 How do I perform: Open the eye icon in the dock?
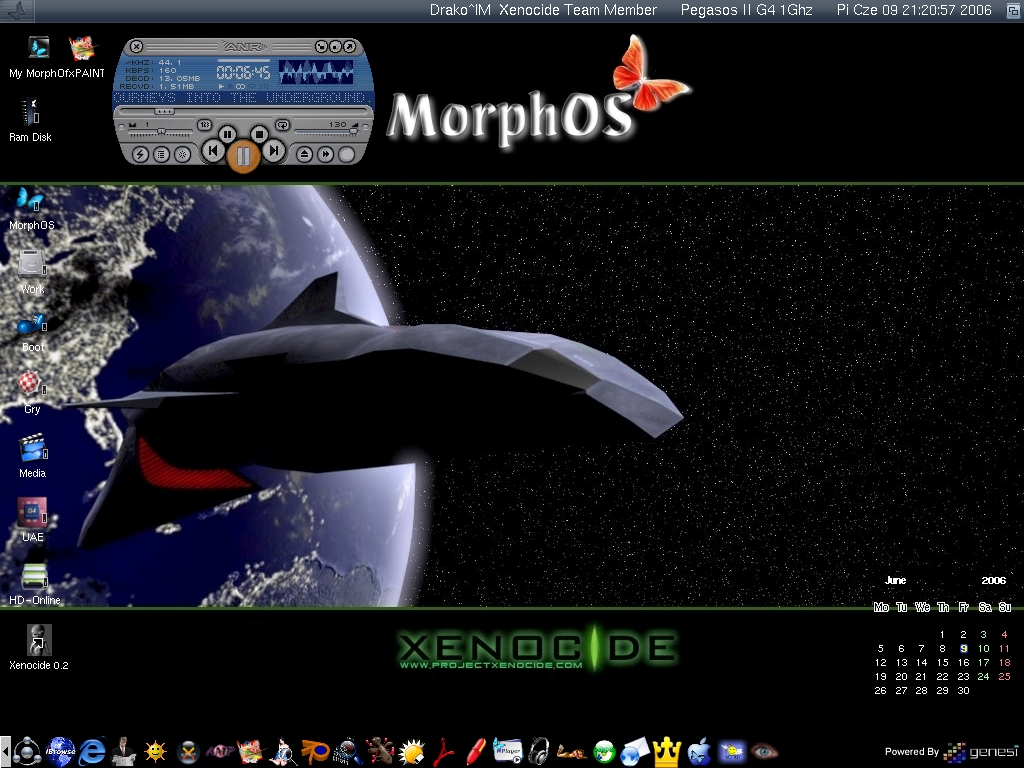(763, 752)
